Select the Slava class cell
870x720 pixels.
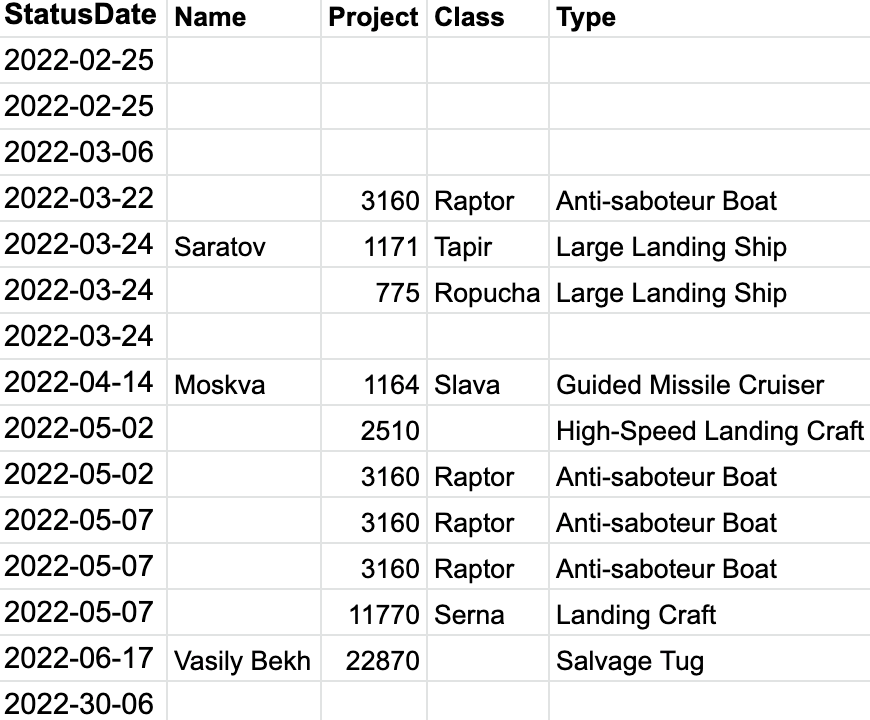[x=466, y=385]
